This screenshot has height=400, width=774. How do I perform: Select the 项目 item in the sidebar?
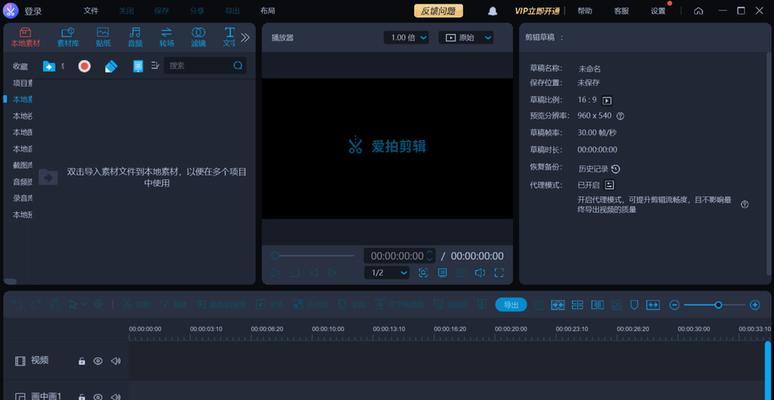pyautogui.click(x=22, y=83)
